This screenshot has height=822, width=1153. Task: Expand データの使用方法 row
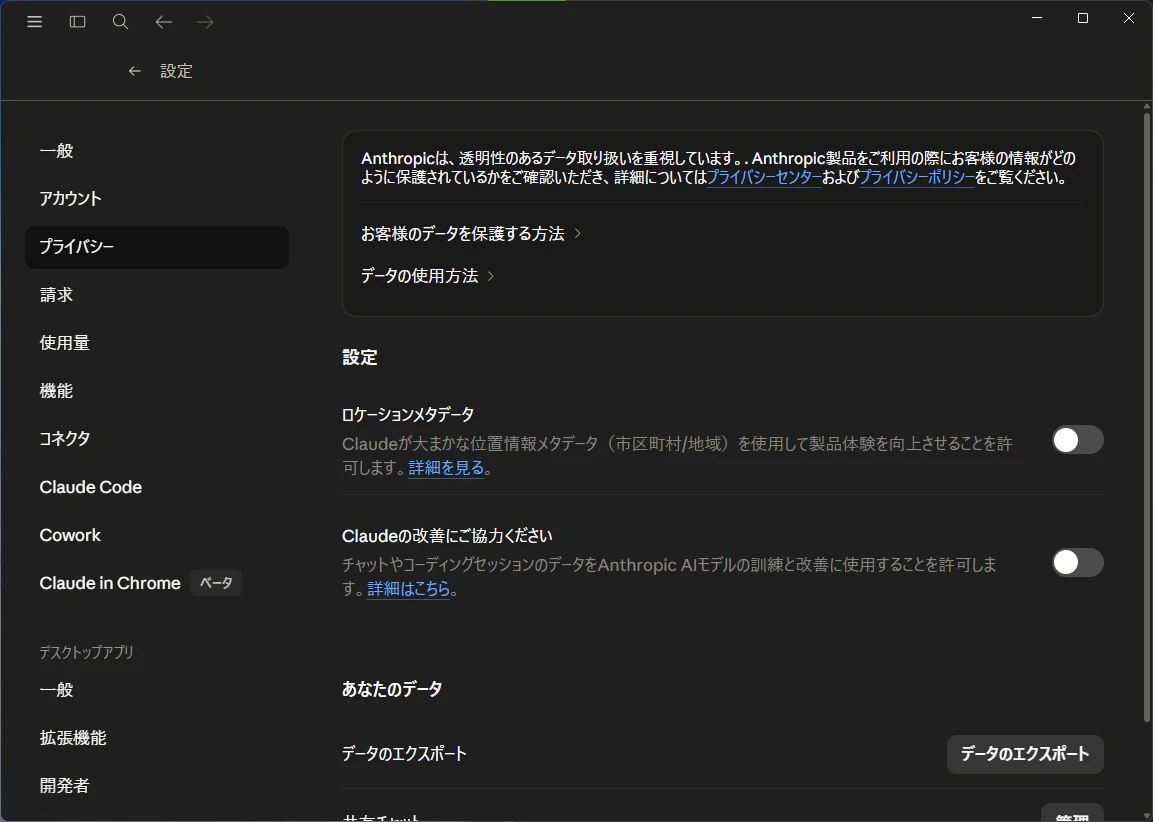pyautogui.click(x=428, y=276)
